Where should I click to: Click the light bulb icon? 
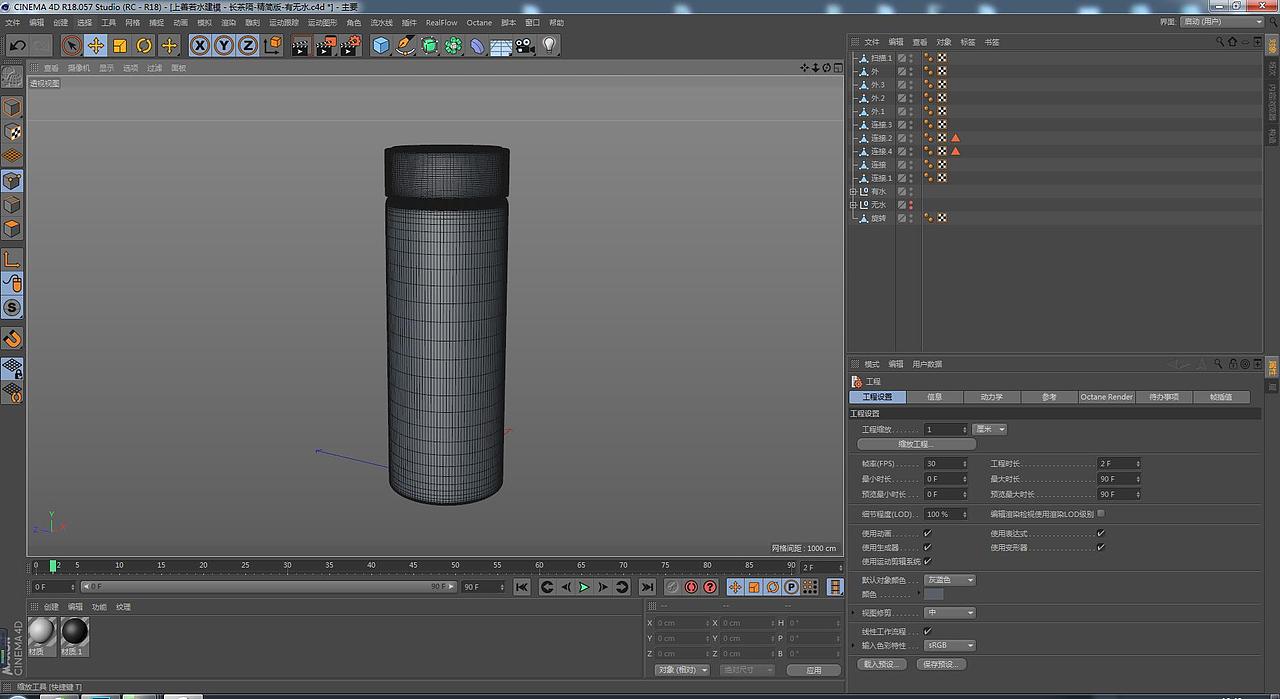[549, 45]
